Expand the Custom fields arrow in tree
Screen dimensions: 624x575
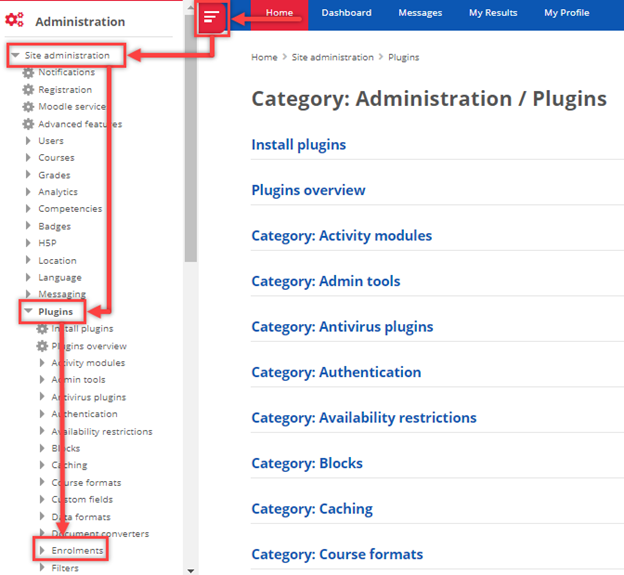(42, 499)
